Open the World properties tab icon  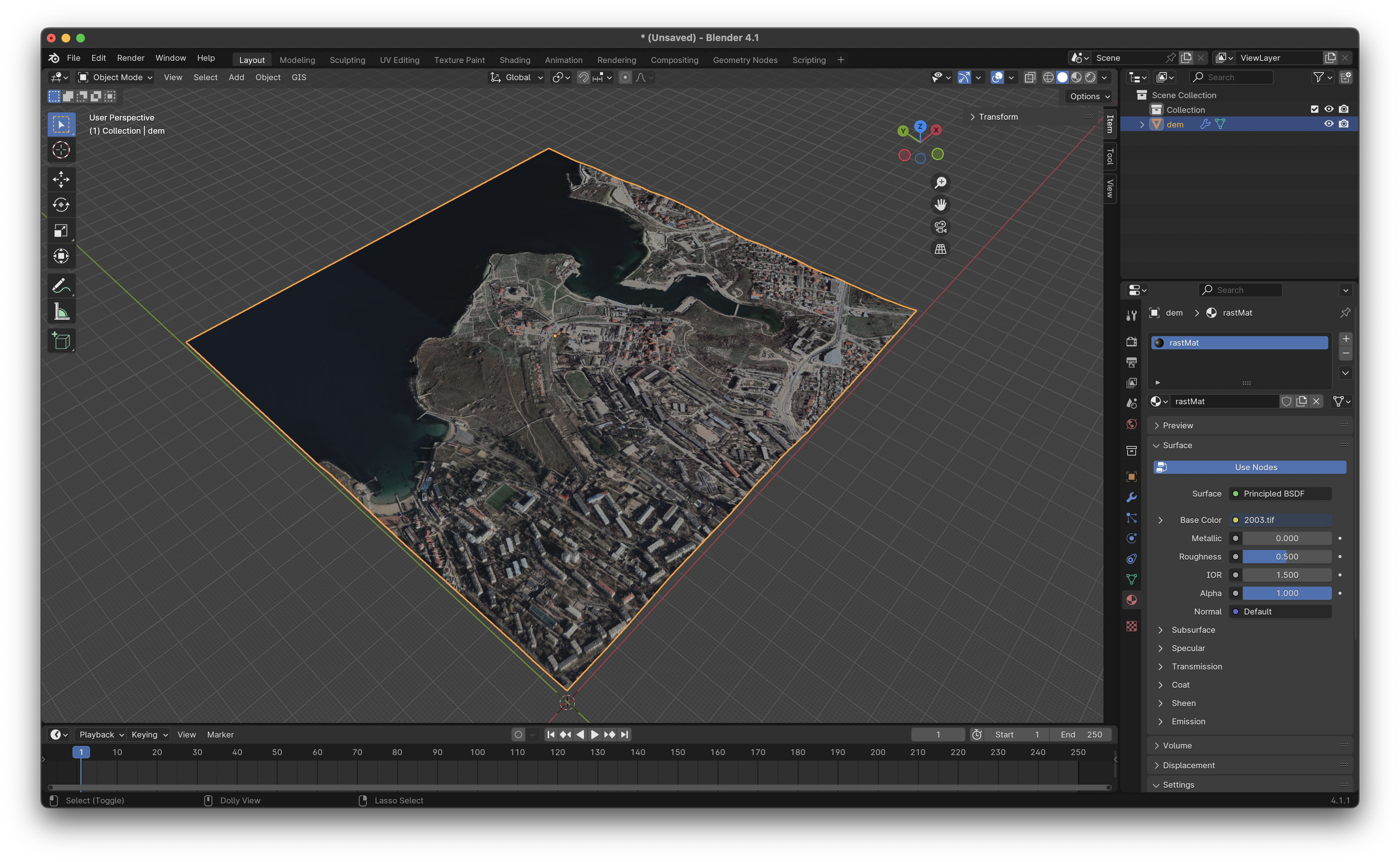[1132, 424]
